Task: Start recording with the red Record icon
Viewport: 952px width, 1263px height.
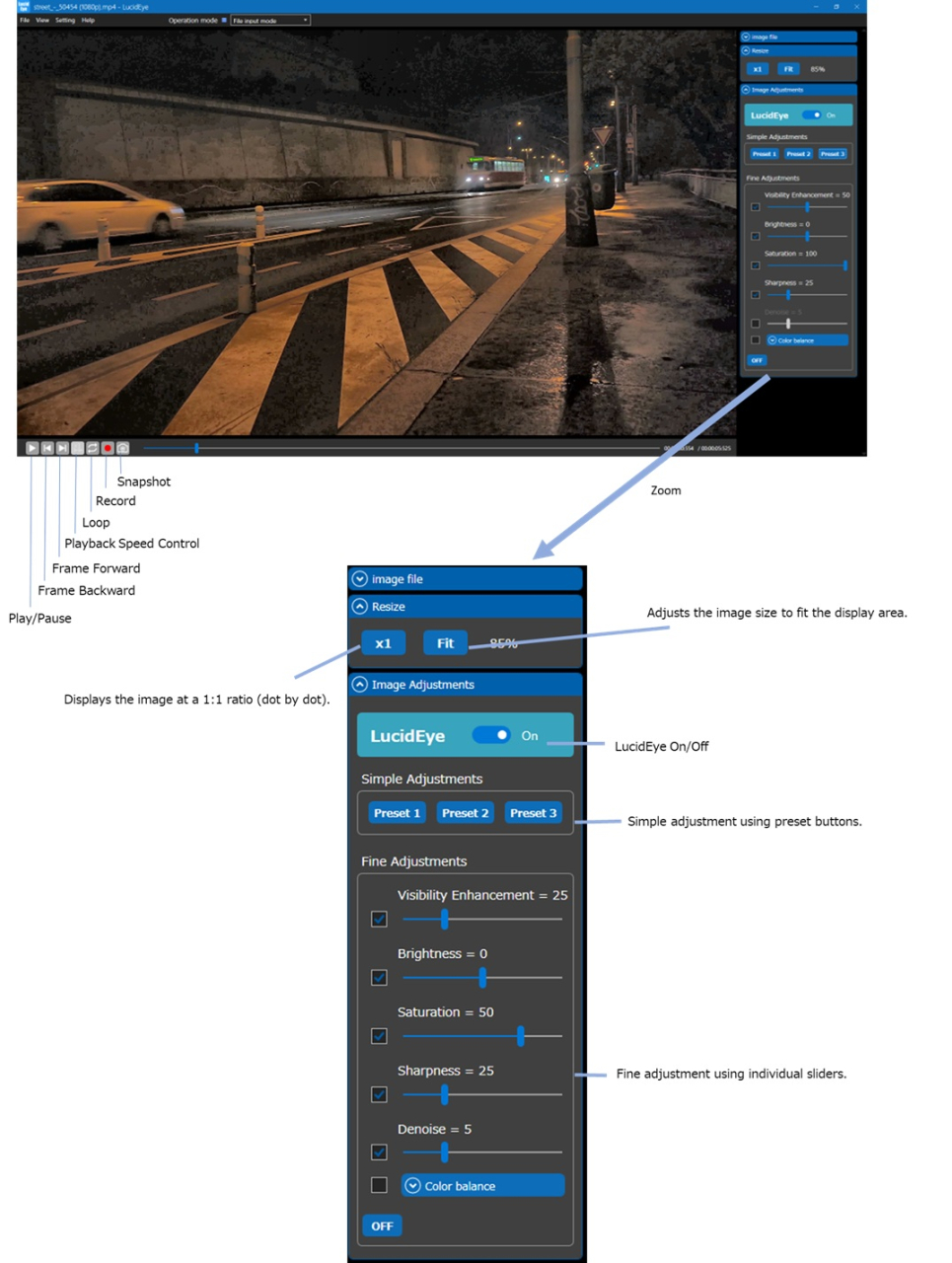Action: [x=108, y=448]
